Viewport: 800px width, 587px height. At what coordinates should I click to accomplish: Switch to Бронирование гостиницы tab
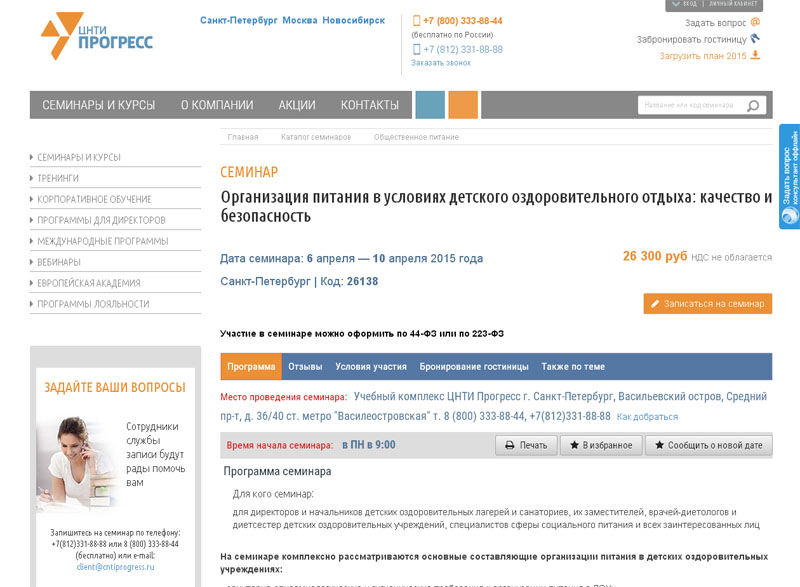(x=474, y=367)
